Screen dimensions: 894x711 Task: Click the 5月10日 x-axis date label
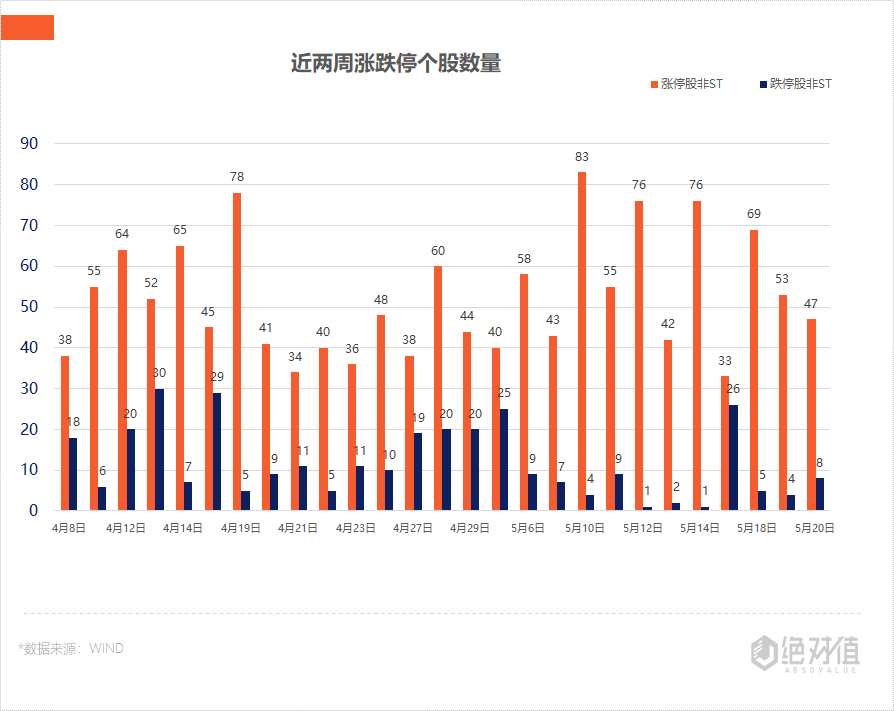pyautogui.click(x=585, y=527)
